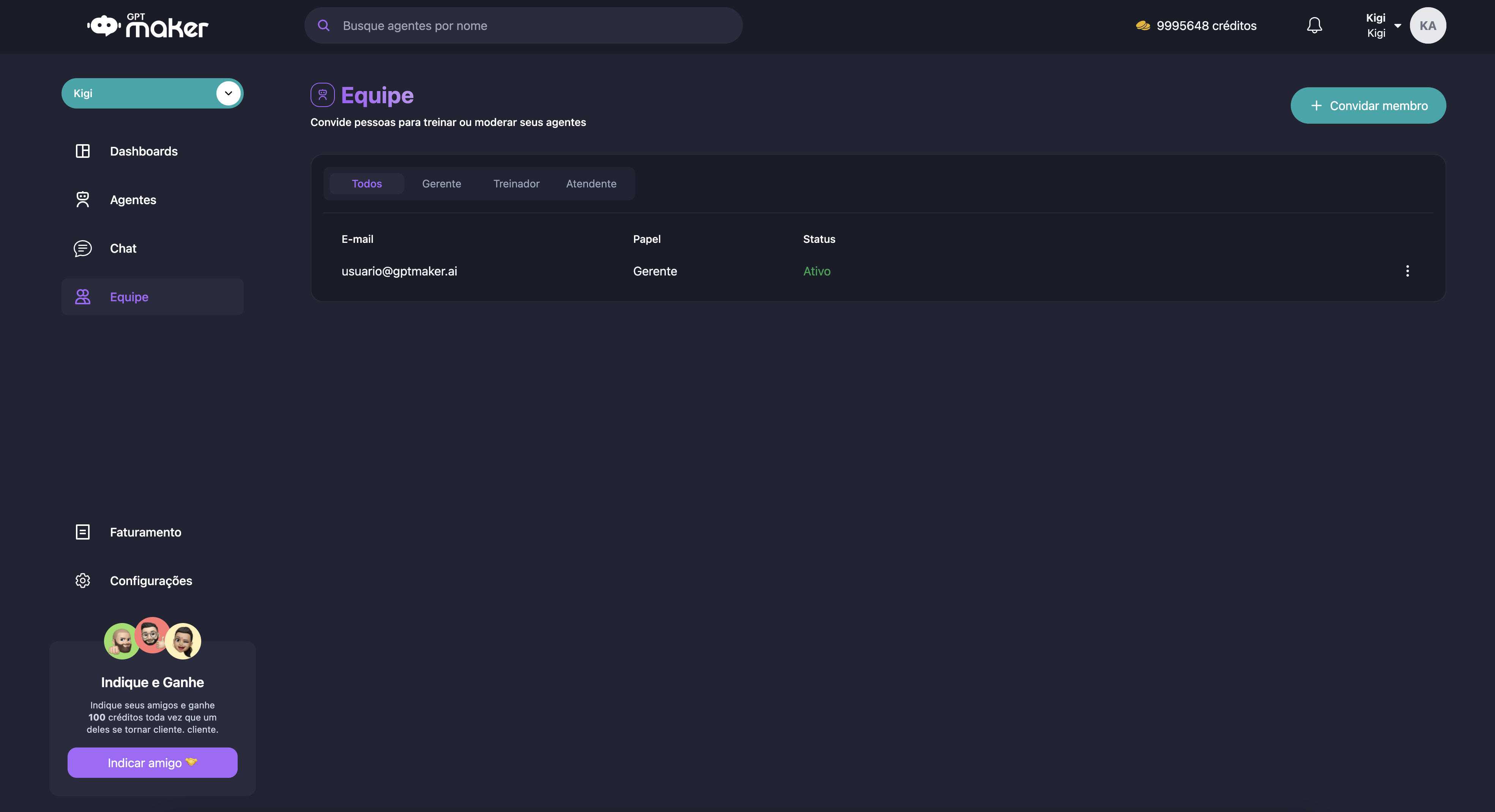
Task: Select the Todos filter tab
Action: 366,184
